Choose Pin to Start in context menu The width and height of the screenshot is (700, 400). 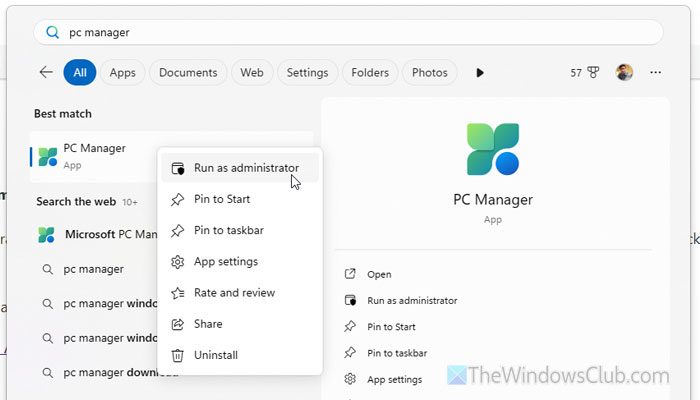(240, 199)
